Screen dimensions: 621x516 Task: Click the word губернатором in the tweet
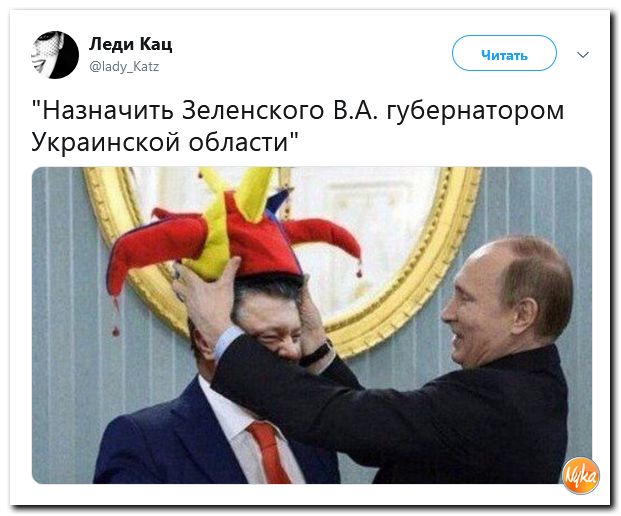click(475, 111)
